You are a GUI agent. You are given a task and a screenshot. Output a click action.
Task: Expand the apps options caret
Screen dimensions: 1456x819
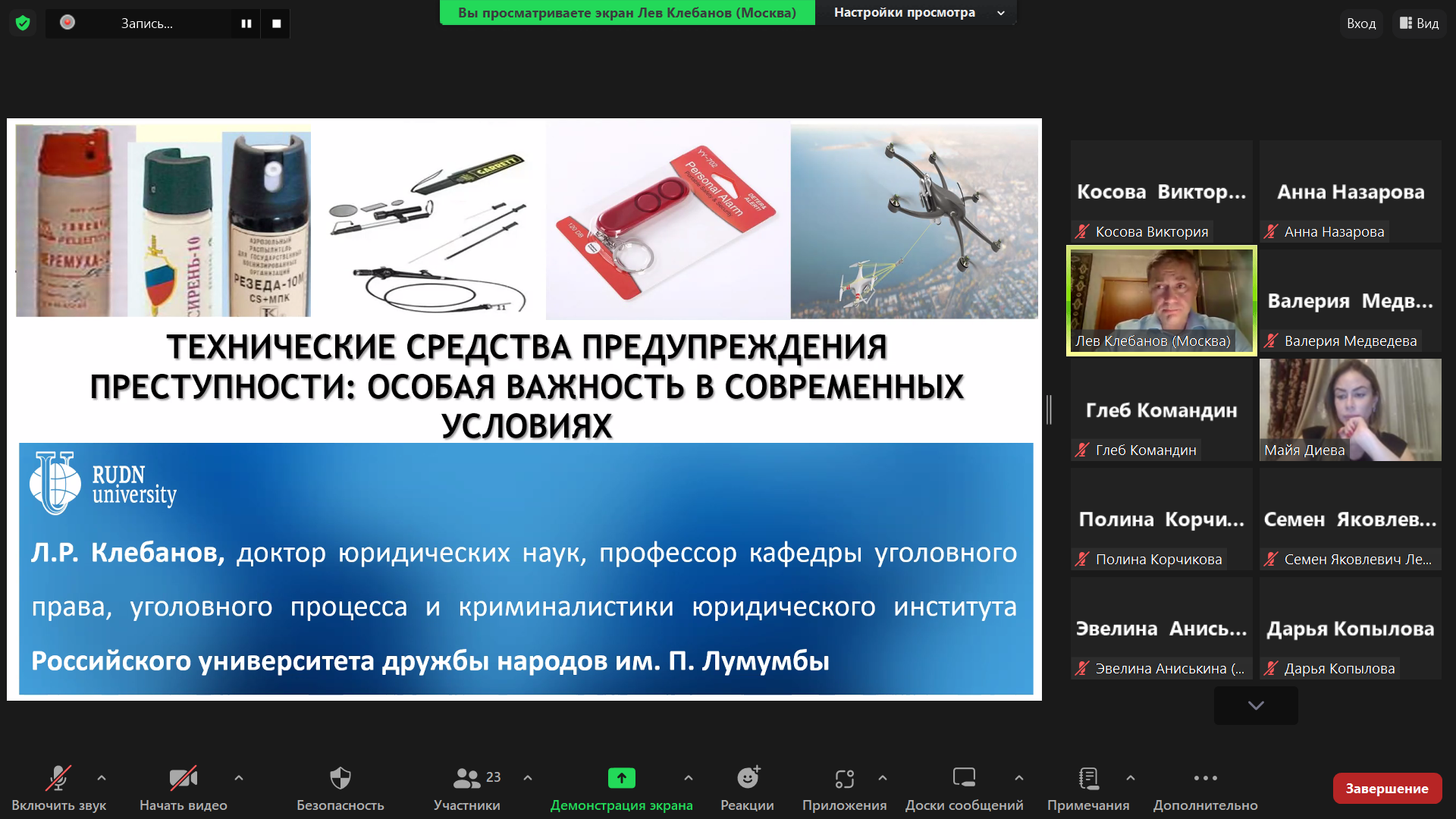(883, 777)
